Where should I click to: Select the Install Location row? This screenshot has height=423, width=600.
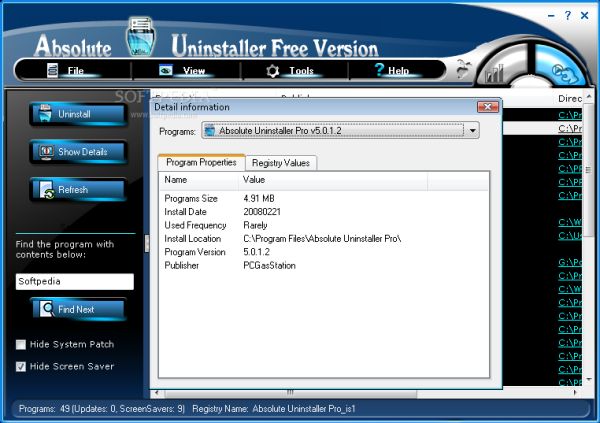(x=324, y=238)
